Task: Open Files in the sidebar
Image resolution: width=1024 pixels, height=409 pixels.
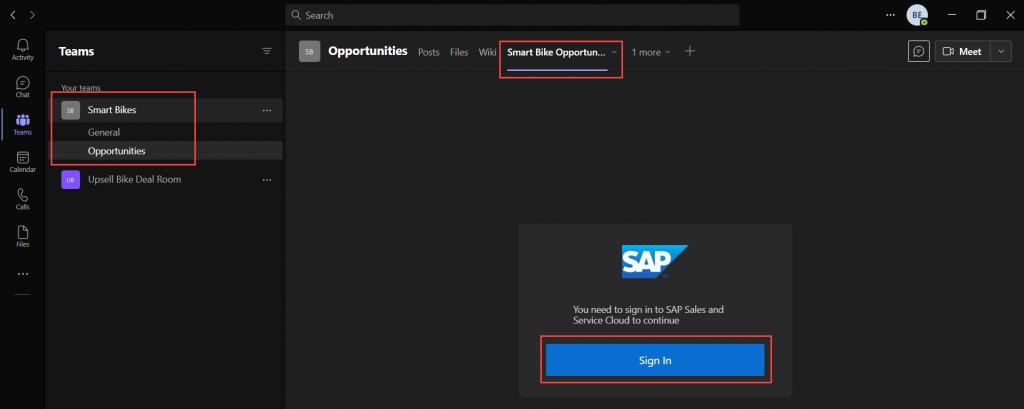Action: 22,237
